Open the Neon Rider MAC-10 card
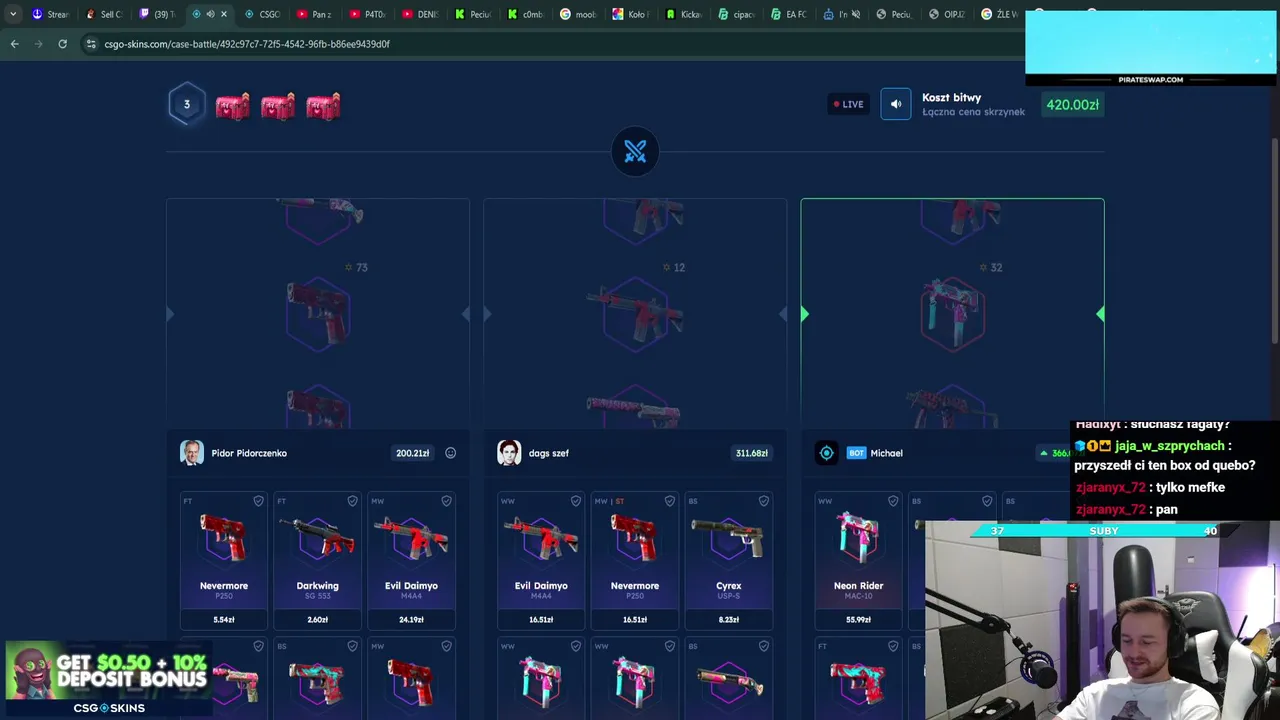Image resolution: width=1280 pixels, height=720 pixels. pyautogui.click(x=858, y=560)
